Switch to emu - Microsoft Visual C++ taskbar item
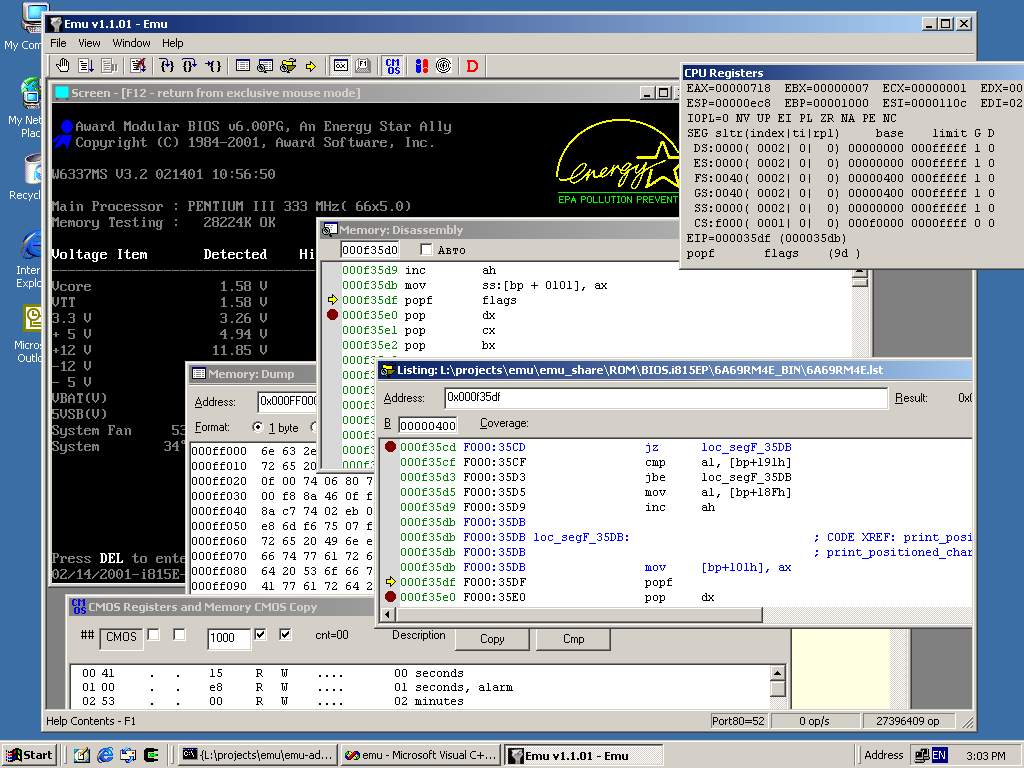 coord(421,755)
